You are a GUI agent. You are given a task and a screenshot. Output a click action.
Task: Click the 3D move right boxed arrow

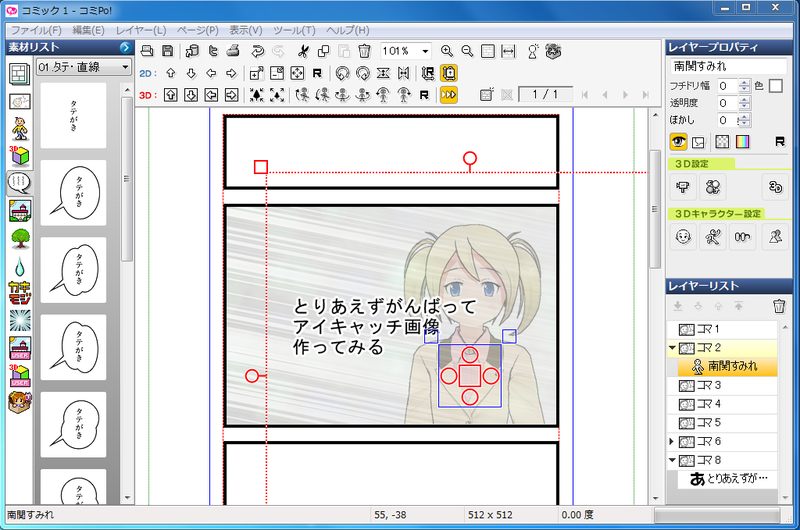[231, 95]
